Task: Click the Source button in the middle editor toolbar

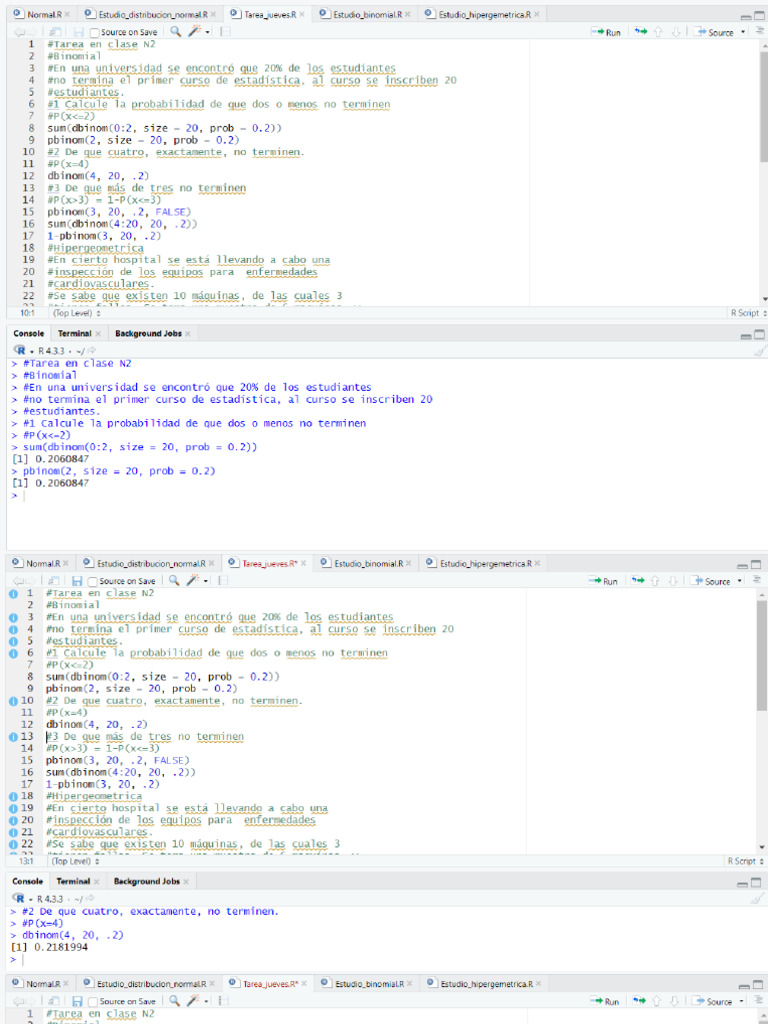Action: 716,581
